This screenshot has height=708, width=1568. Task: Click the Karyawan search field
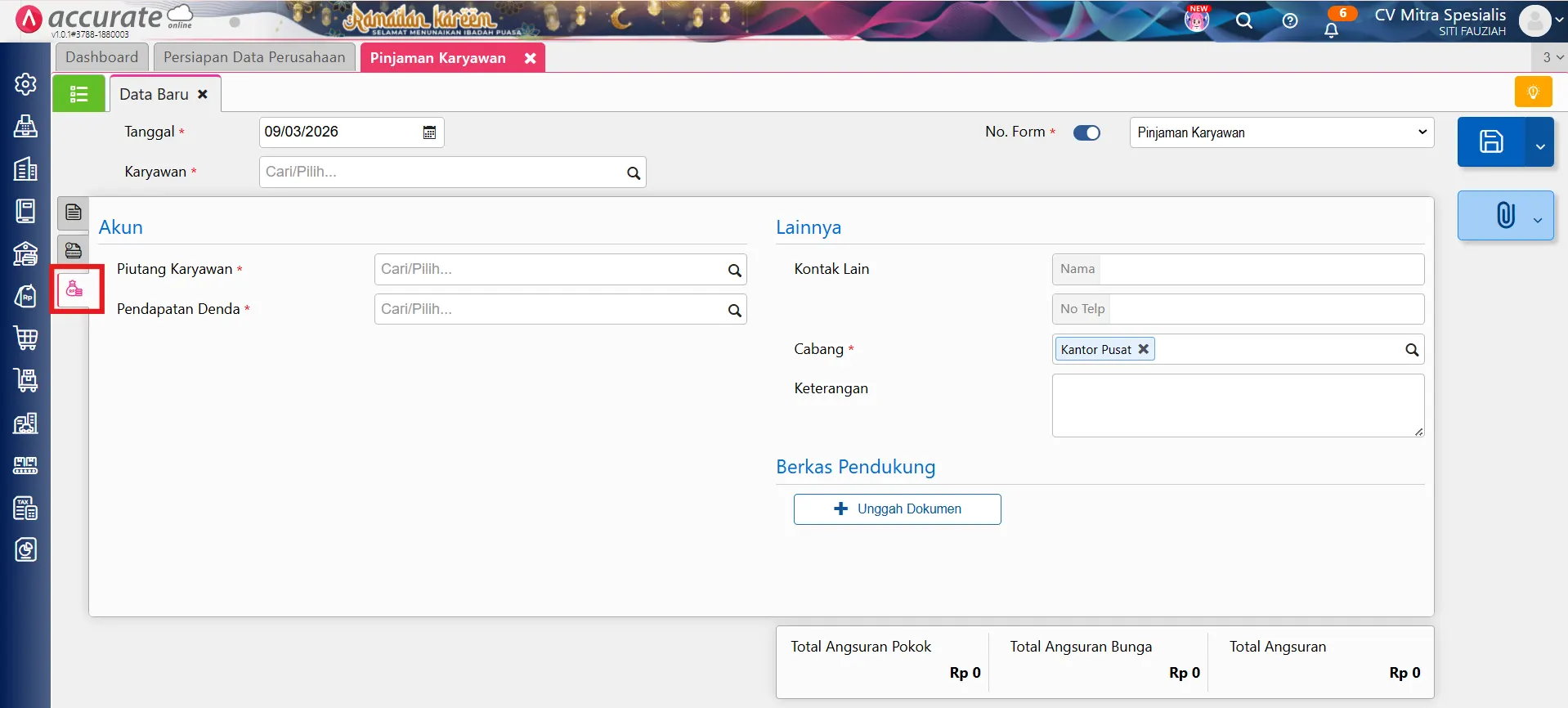pos(441,173)
